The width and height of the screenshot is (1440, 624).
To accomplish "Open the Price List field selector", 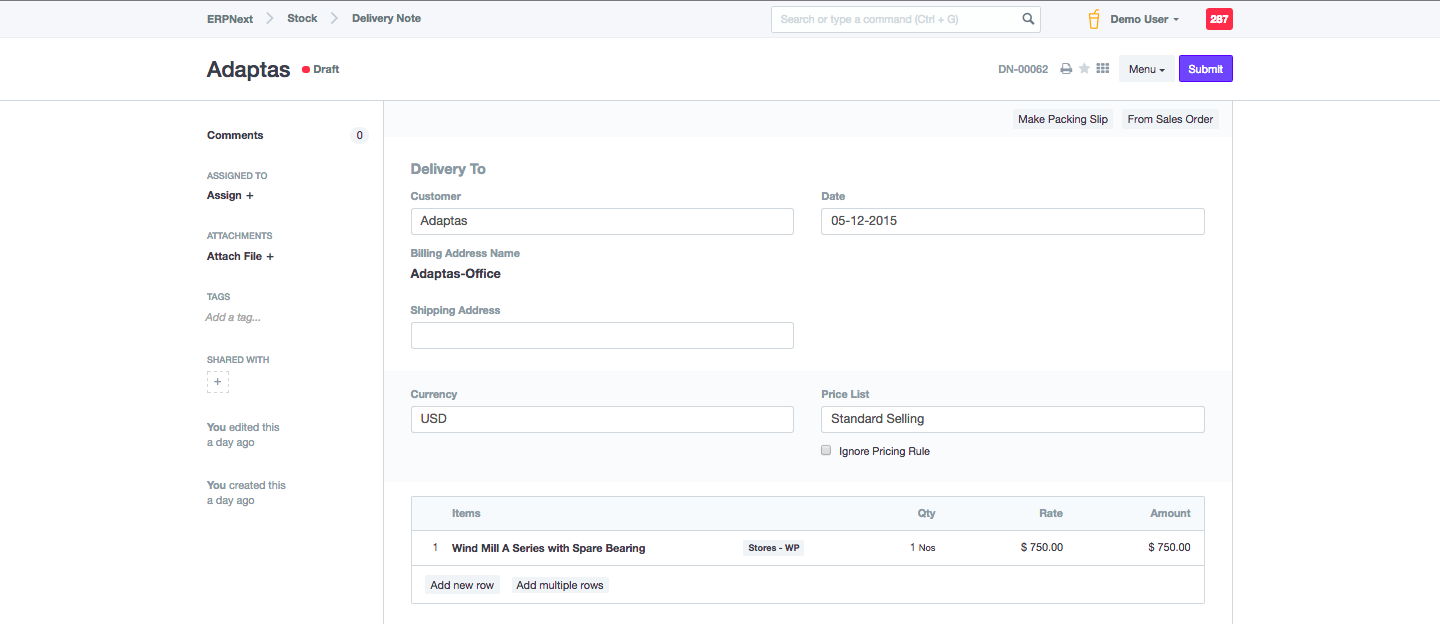I will tap(1012, 419).
